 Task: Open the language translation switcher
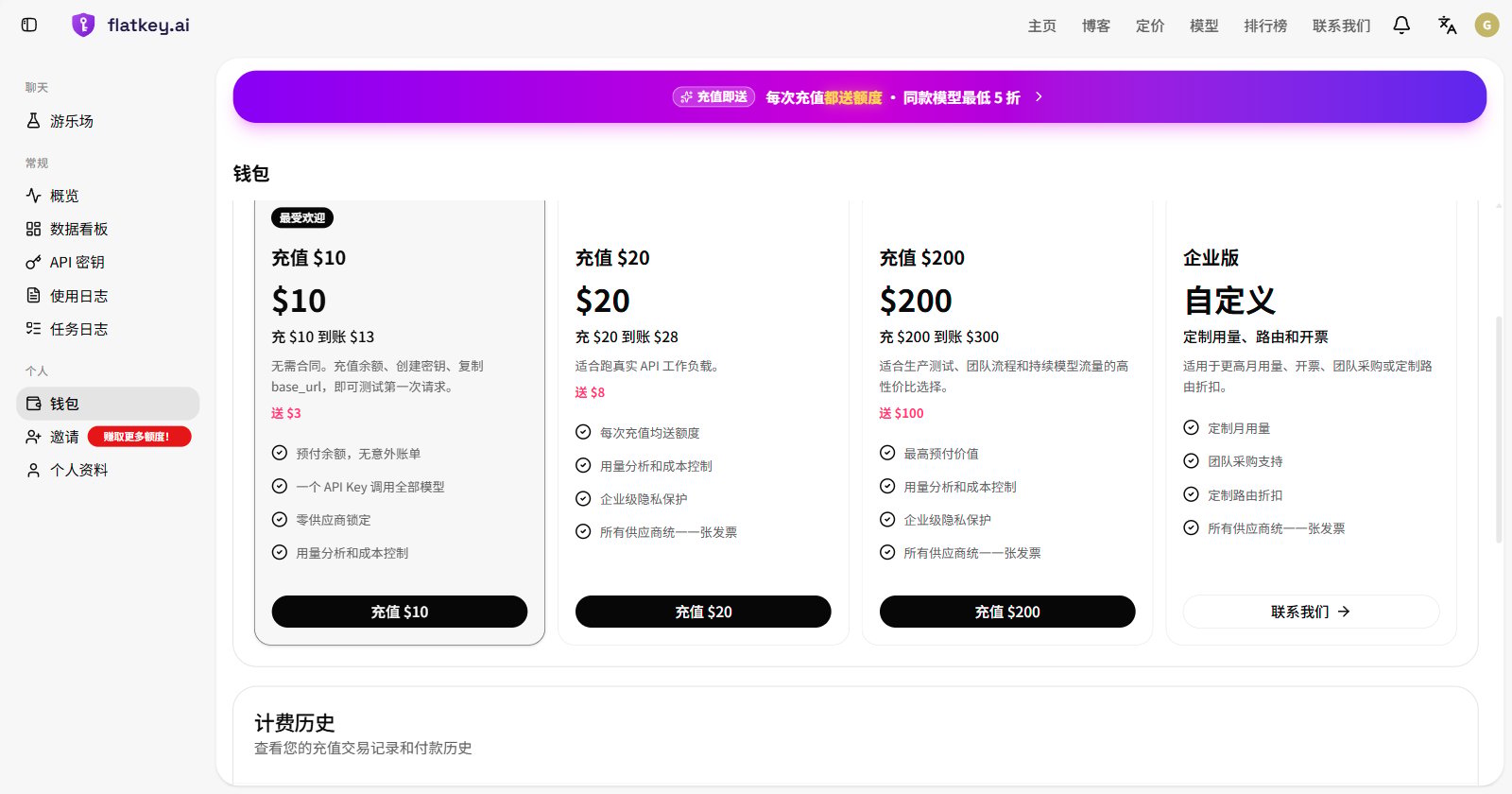coord(1447,26)
